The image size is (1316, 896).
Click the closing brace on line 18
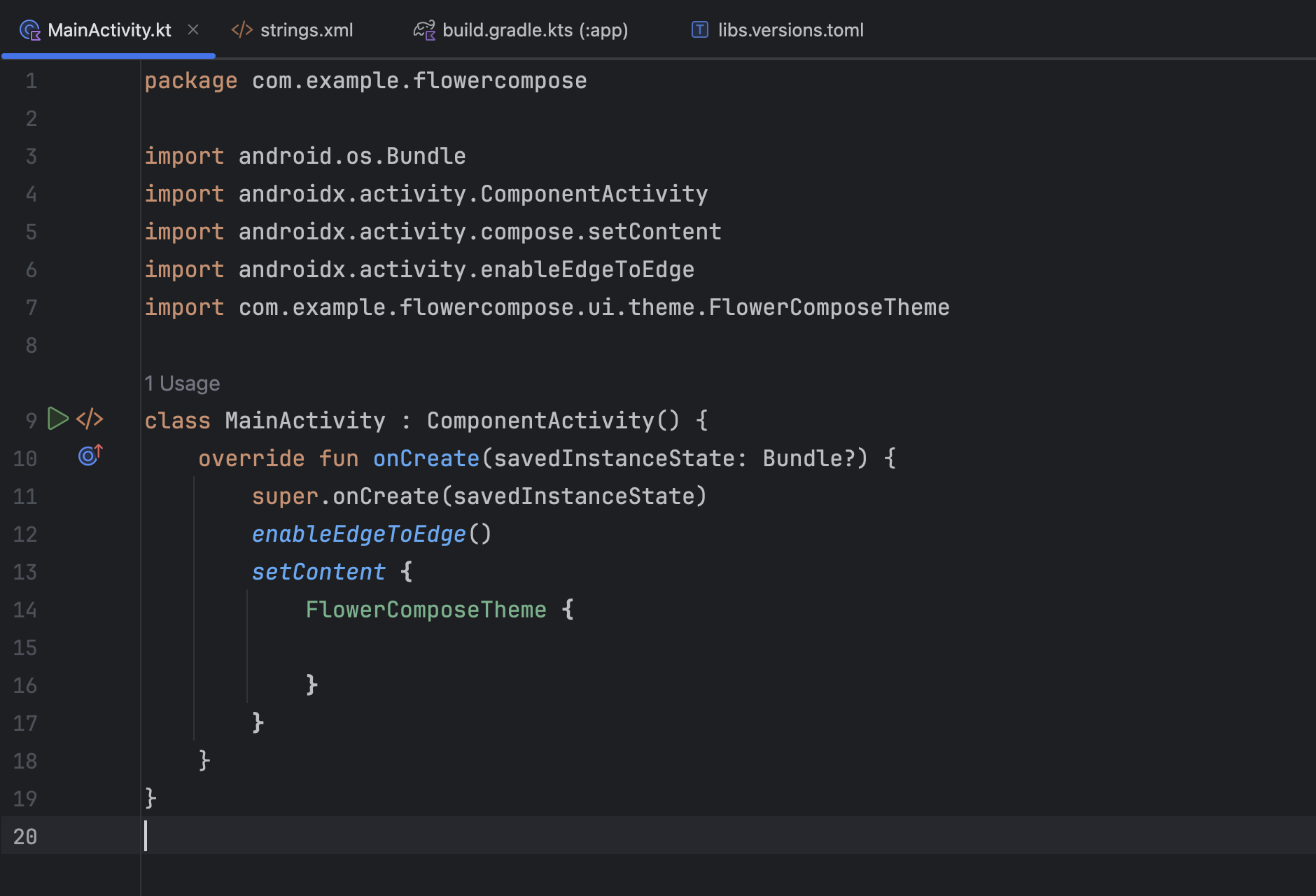click(x=204, y=761)
